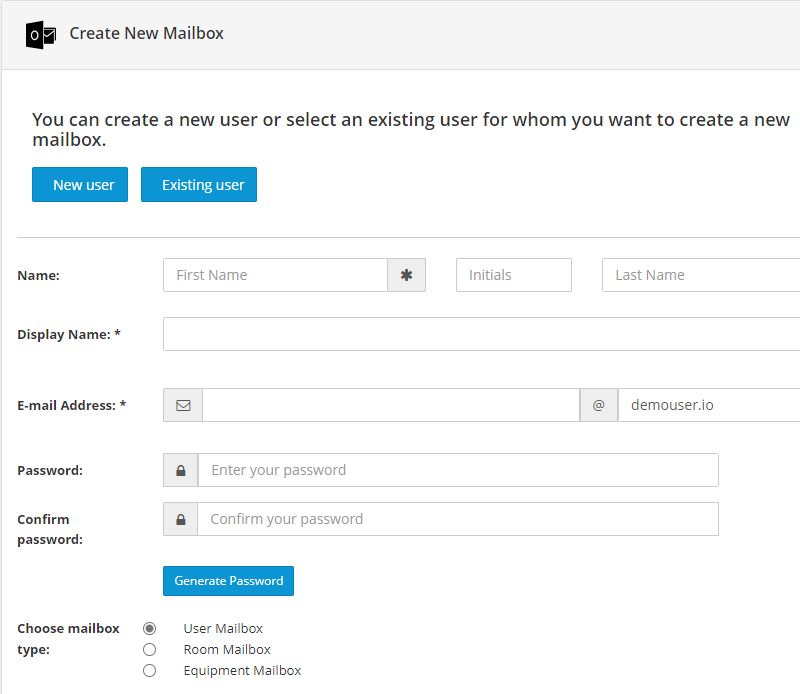Click the asterisk icon beside First Name
This screenshot has height=694, width=800.
coord(406,275)
